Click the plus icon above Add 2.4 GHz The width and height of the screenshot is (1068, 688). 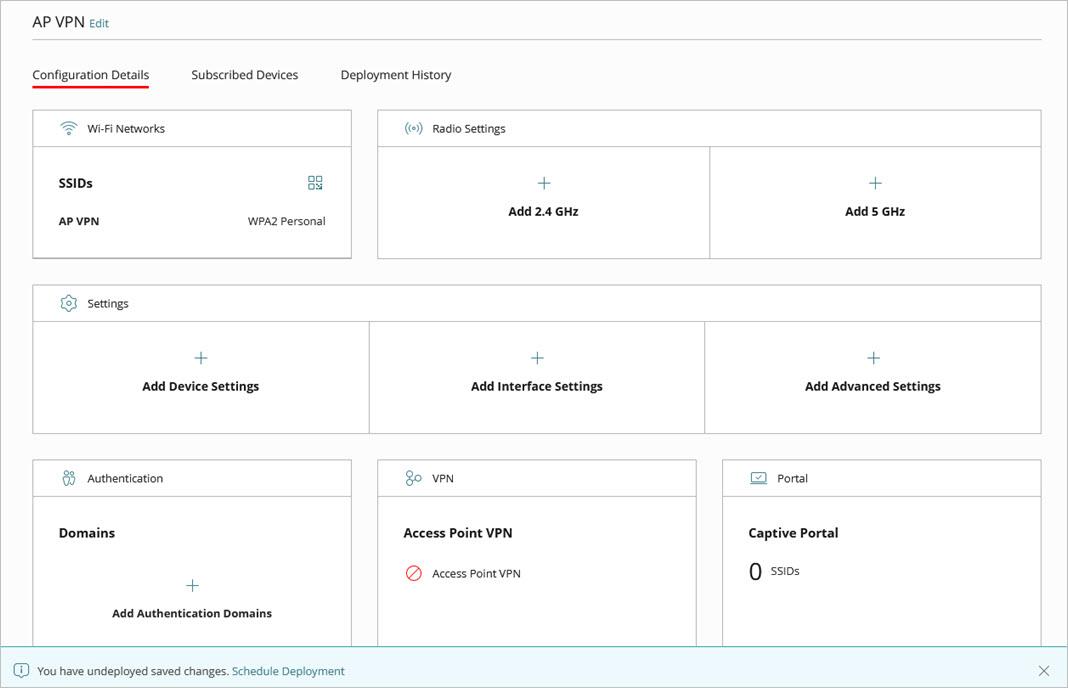(x=543, y=183)
